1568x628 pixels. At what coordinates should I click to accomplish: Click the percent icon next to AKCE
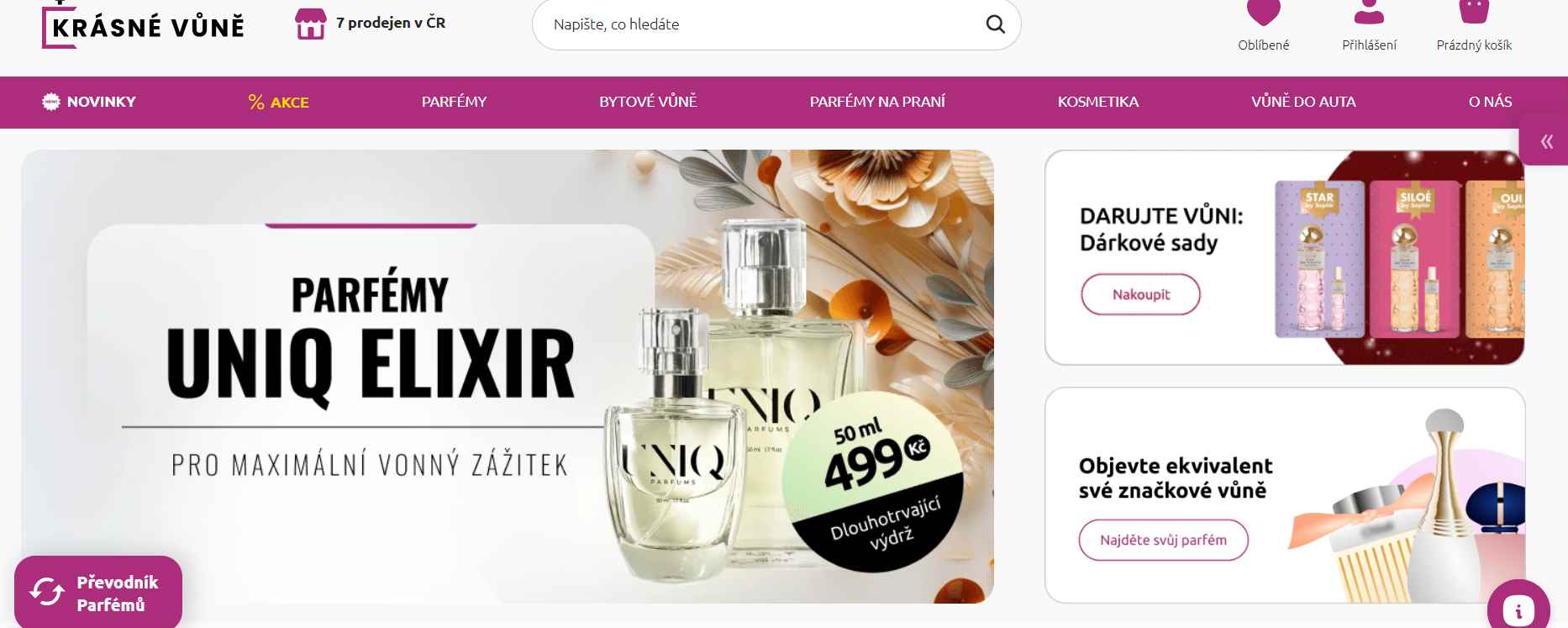(x=256, y=102)
